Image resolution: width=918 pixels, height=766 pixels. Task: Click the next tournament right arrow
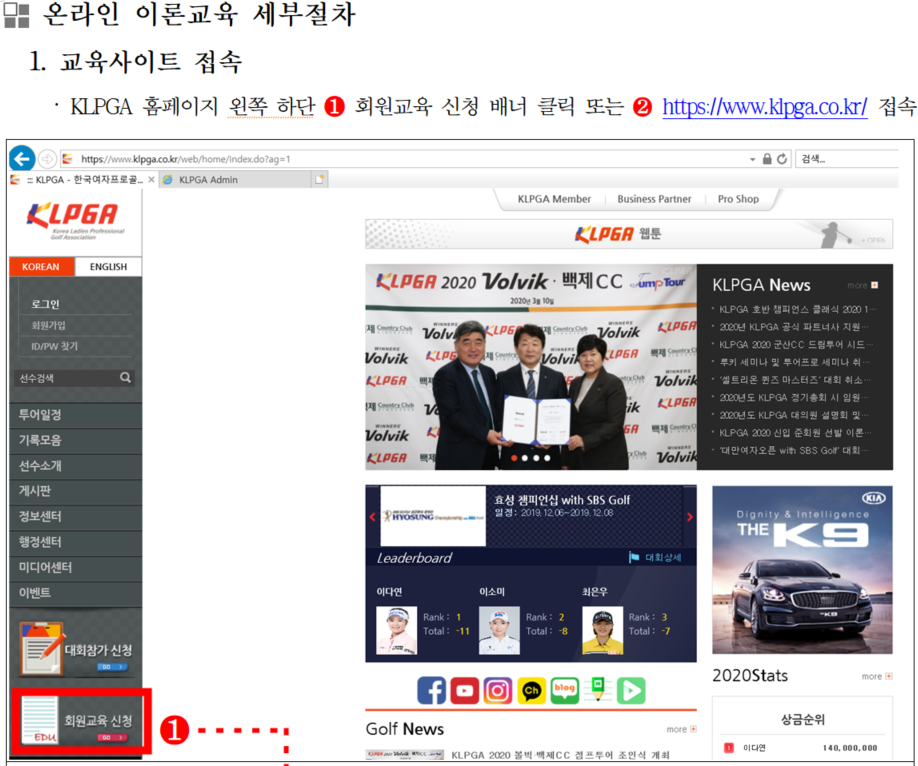point(690,517)
